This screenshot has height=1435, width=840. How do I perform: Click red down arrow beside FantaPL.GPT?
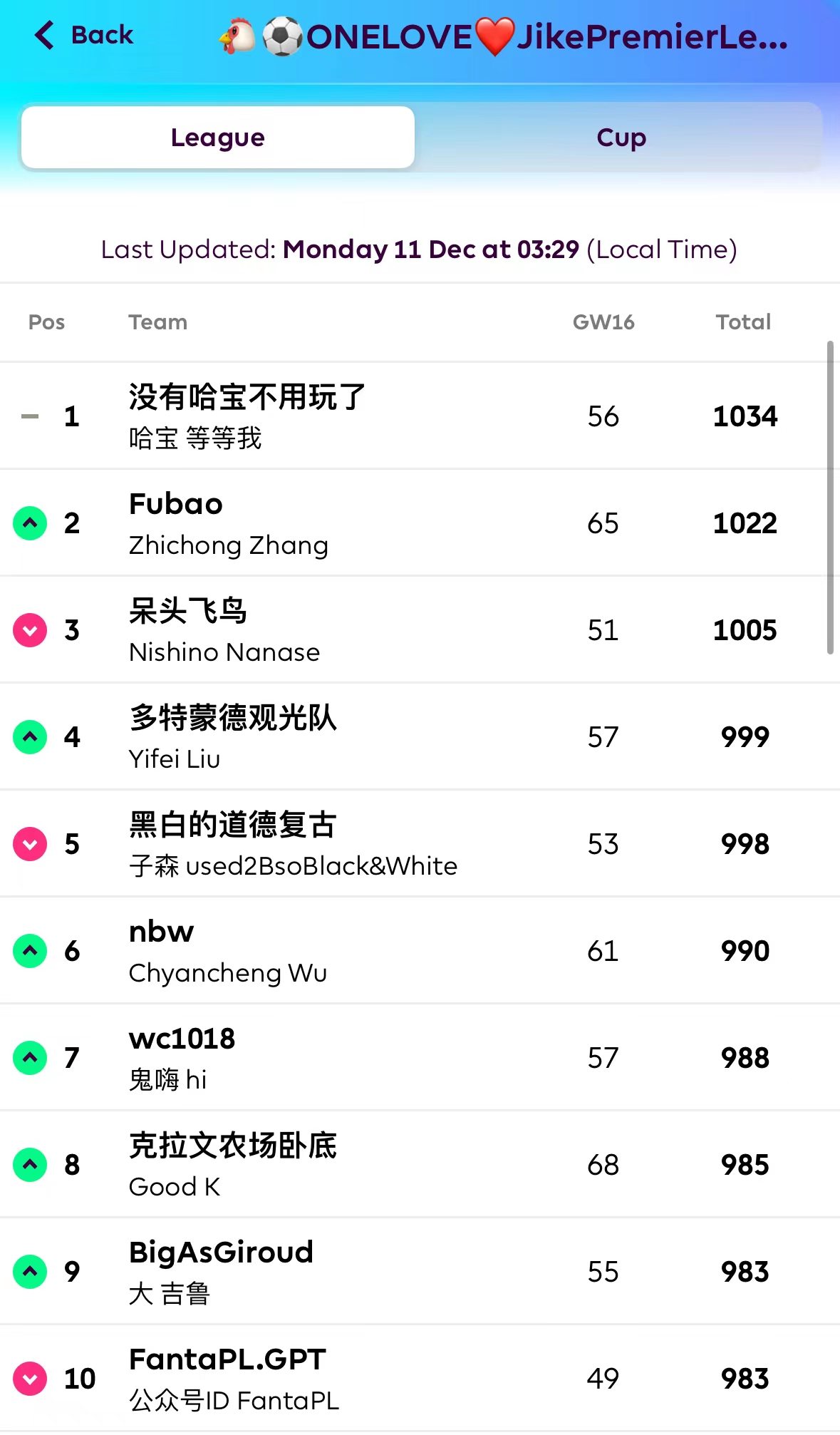point(30,1379)
